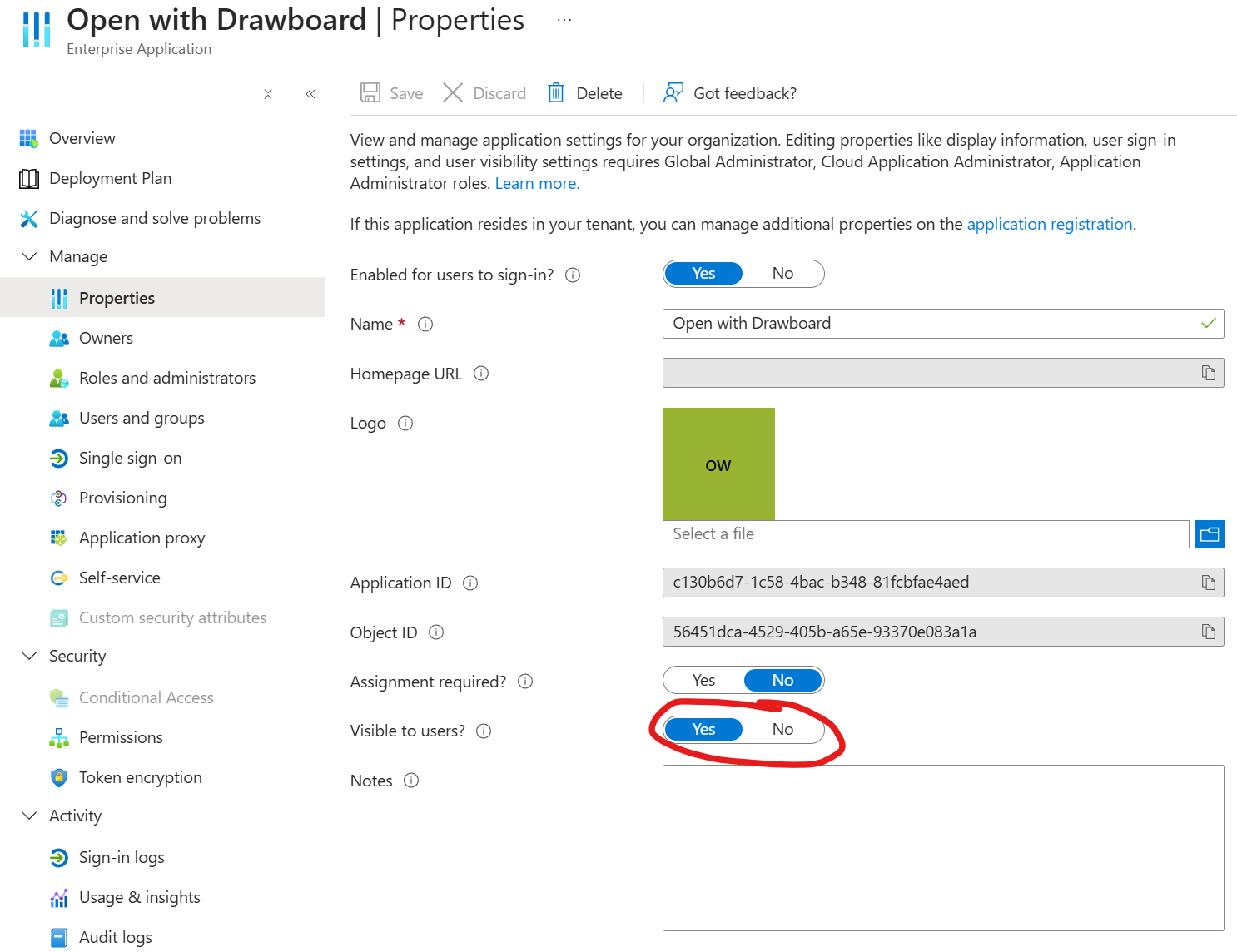Set Enabled for users to sign-in to Yes

[703, 274]
